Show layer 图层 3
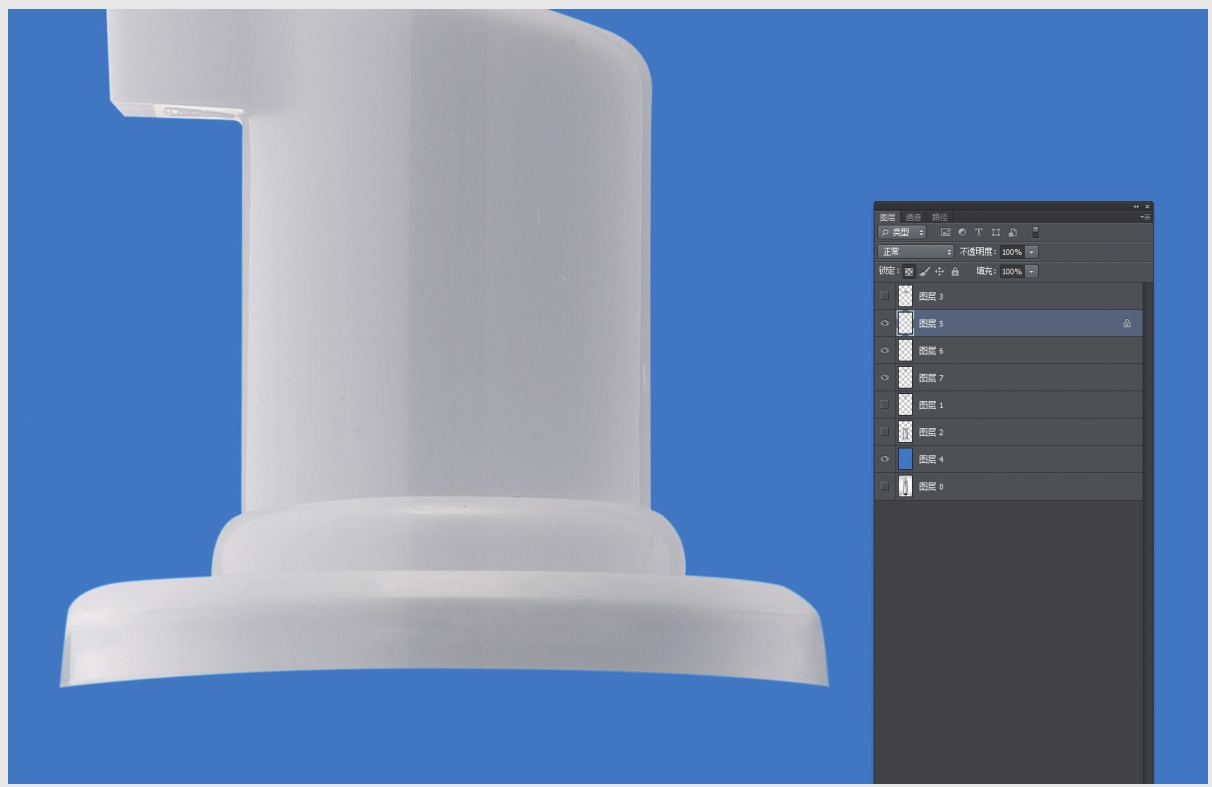 [x=884, y=296]
